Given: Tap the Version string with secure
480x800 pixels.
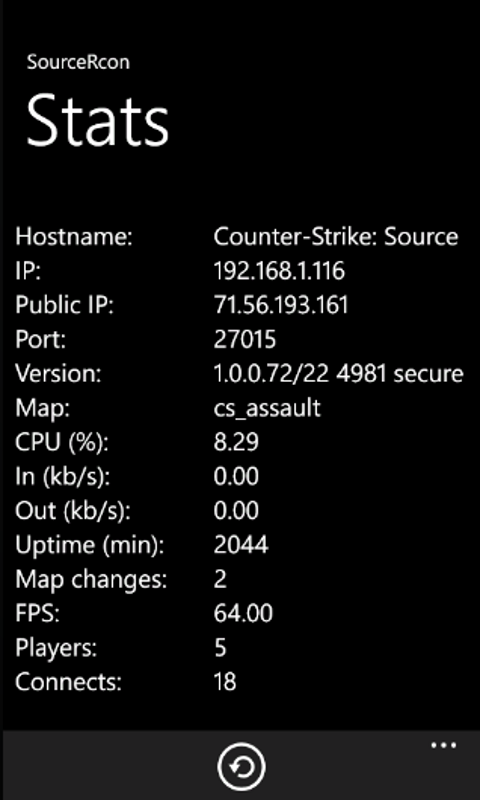Looking at the screenshot, I should [x=338, y=373].
